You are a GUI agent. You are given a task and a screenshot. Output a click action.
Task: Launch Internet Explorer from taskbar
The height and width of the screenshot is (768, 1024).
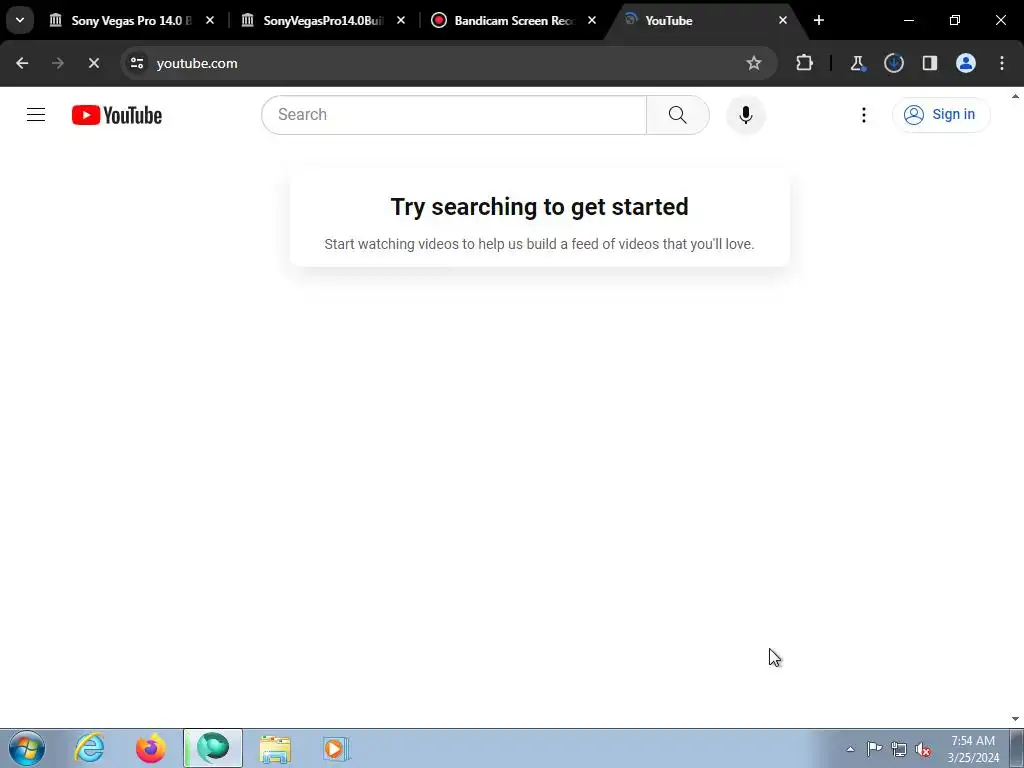(89, 748)
